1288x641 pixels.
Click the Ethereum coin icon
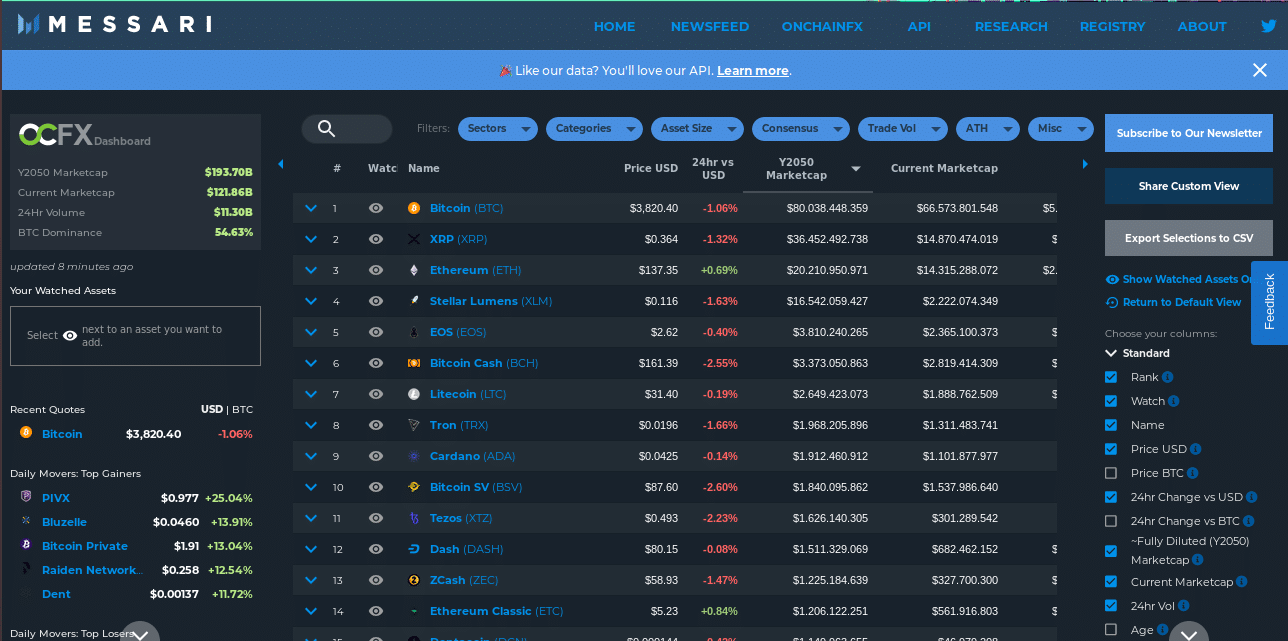414,270
